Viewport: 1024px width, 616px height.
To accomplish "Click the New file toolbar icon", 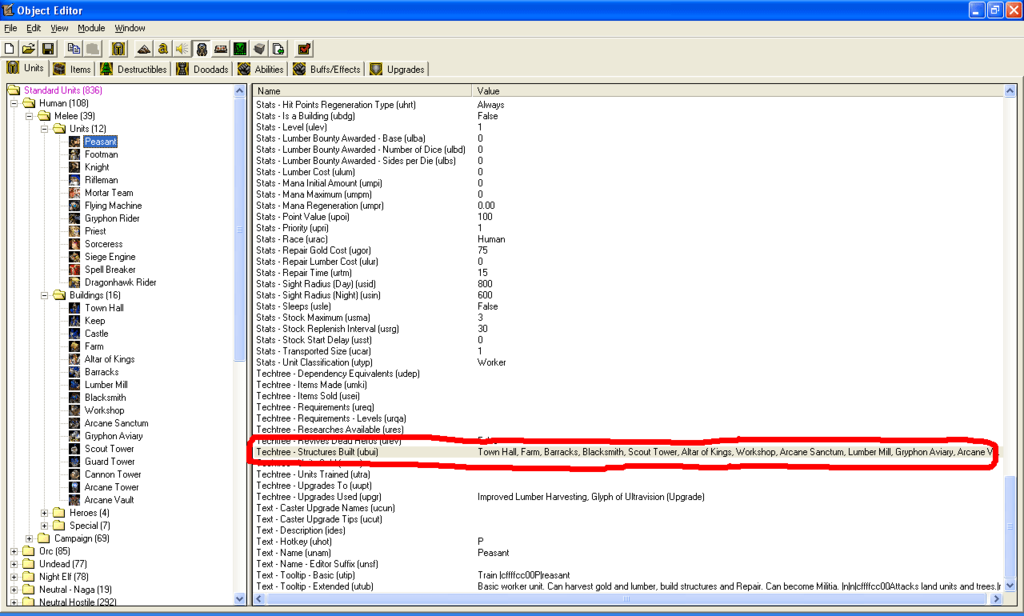I will pos(10,49).
